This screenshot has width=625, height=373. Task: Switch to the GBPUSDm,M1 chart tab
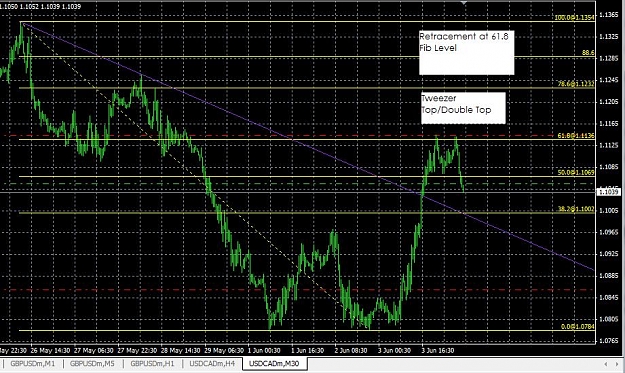(x=33, y=363)
